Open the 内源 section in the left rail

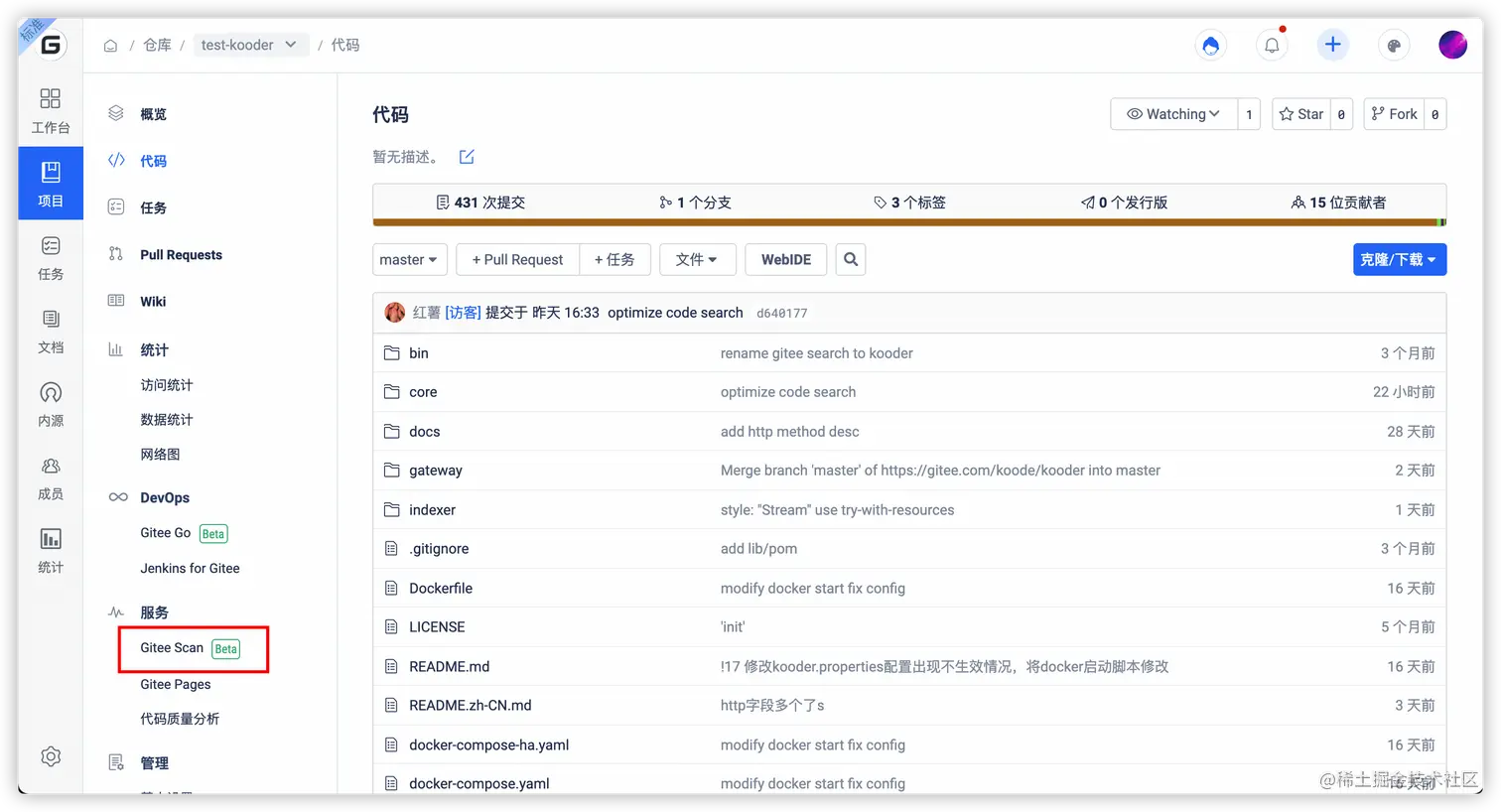[51, 405]
